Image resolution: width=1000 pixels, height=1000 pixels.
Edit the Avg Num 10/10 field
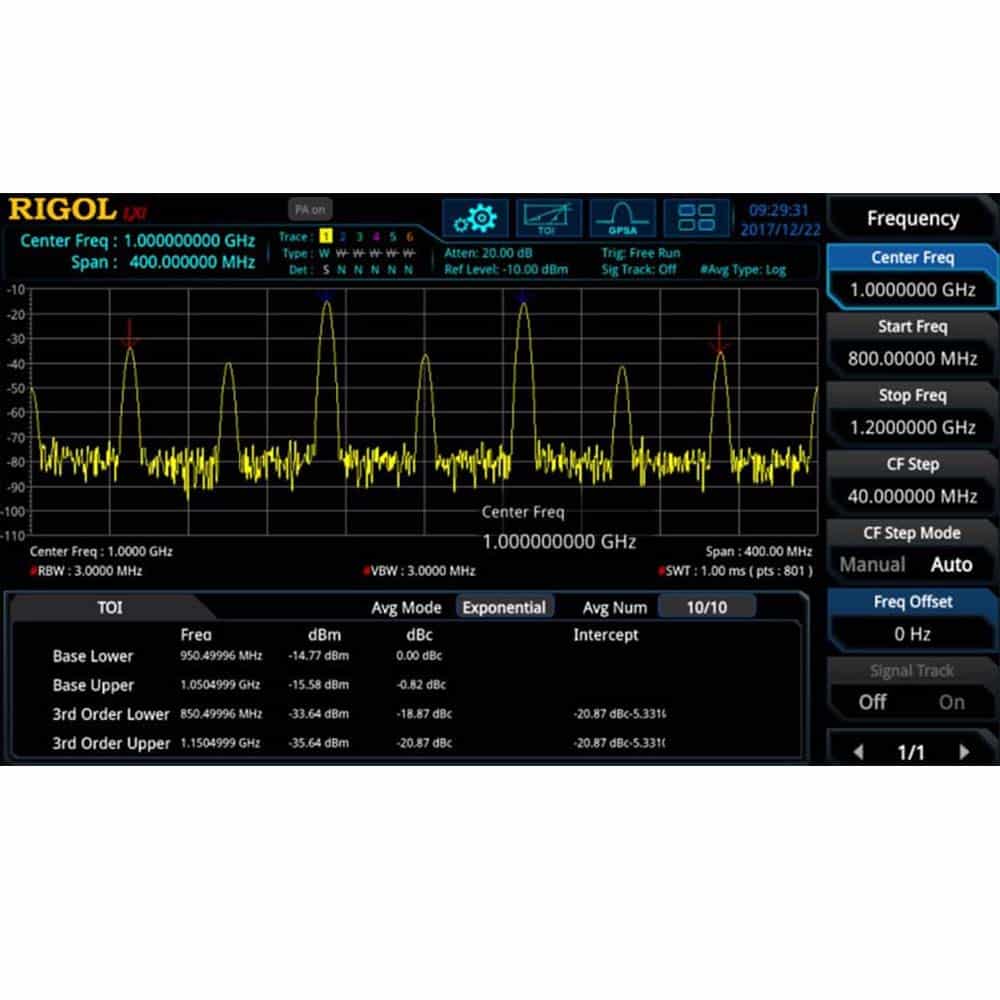pos(707,607)
